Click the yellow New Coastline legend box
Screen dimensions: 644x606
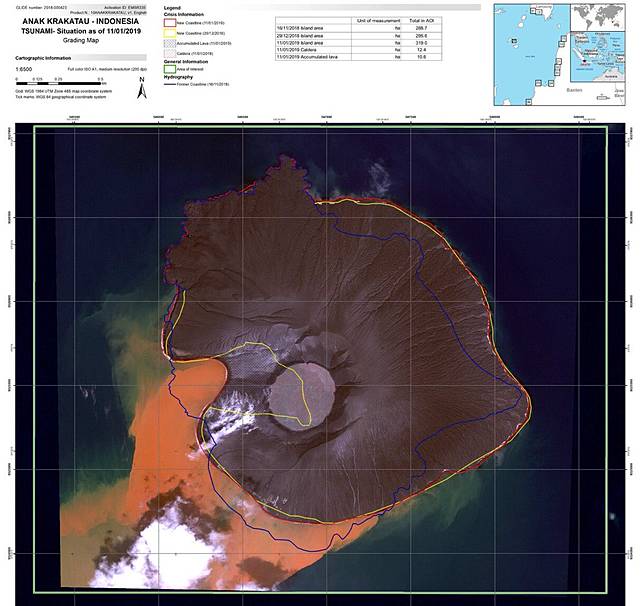click(x=170, y=33)
